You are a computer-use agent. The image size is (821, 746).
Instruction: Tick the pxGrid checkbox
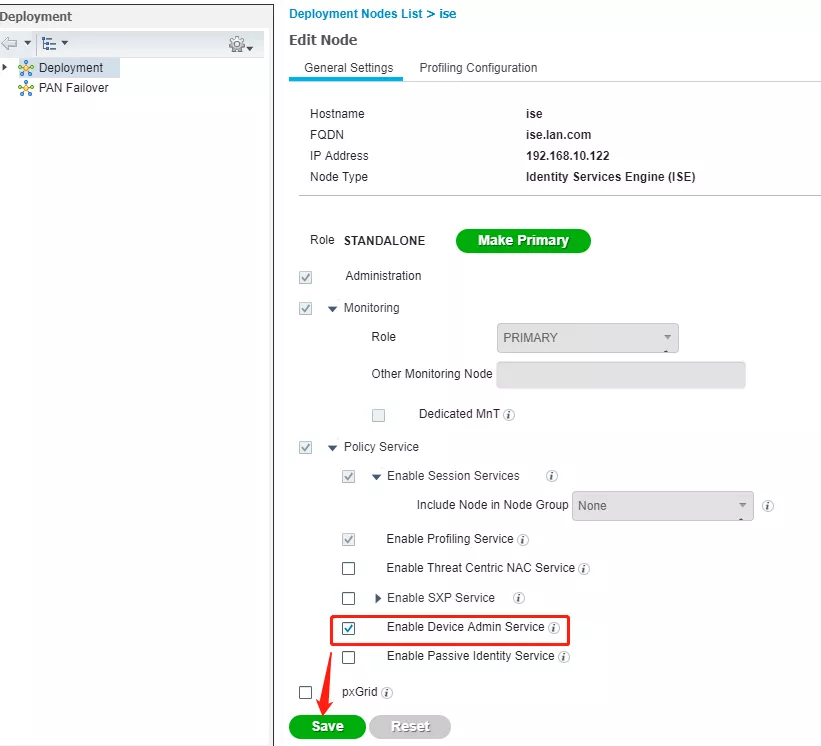coord(306,692)
